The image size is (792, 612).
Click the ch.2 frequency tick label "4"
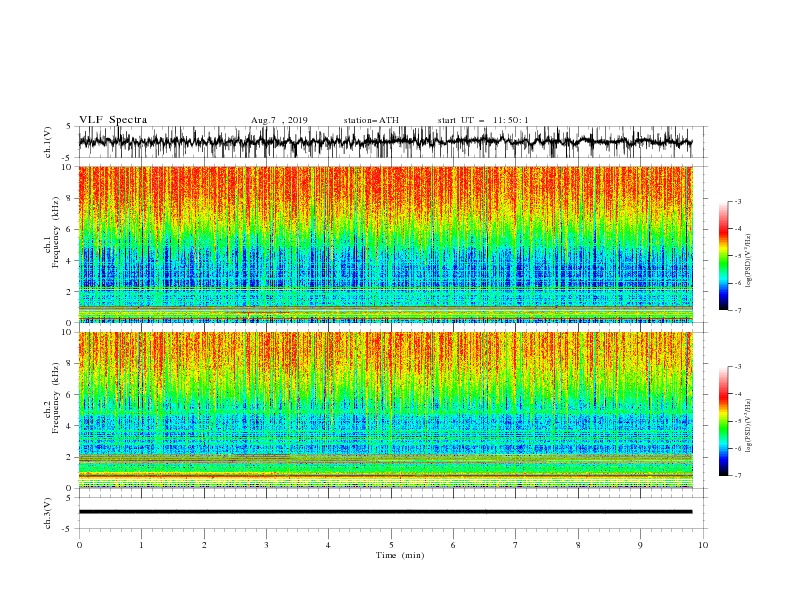[x=70, y=426]
